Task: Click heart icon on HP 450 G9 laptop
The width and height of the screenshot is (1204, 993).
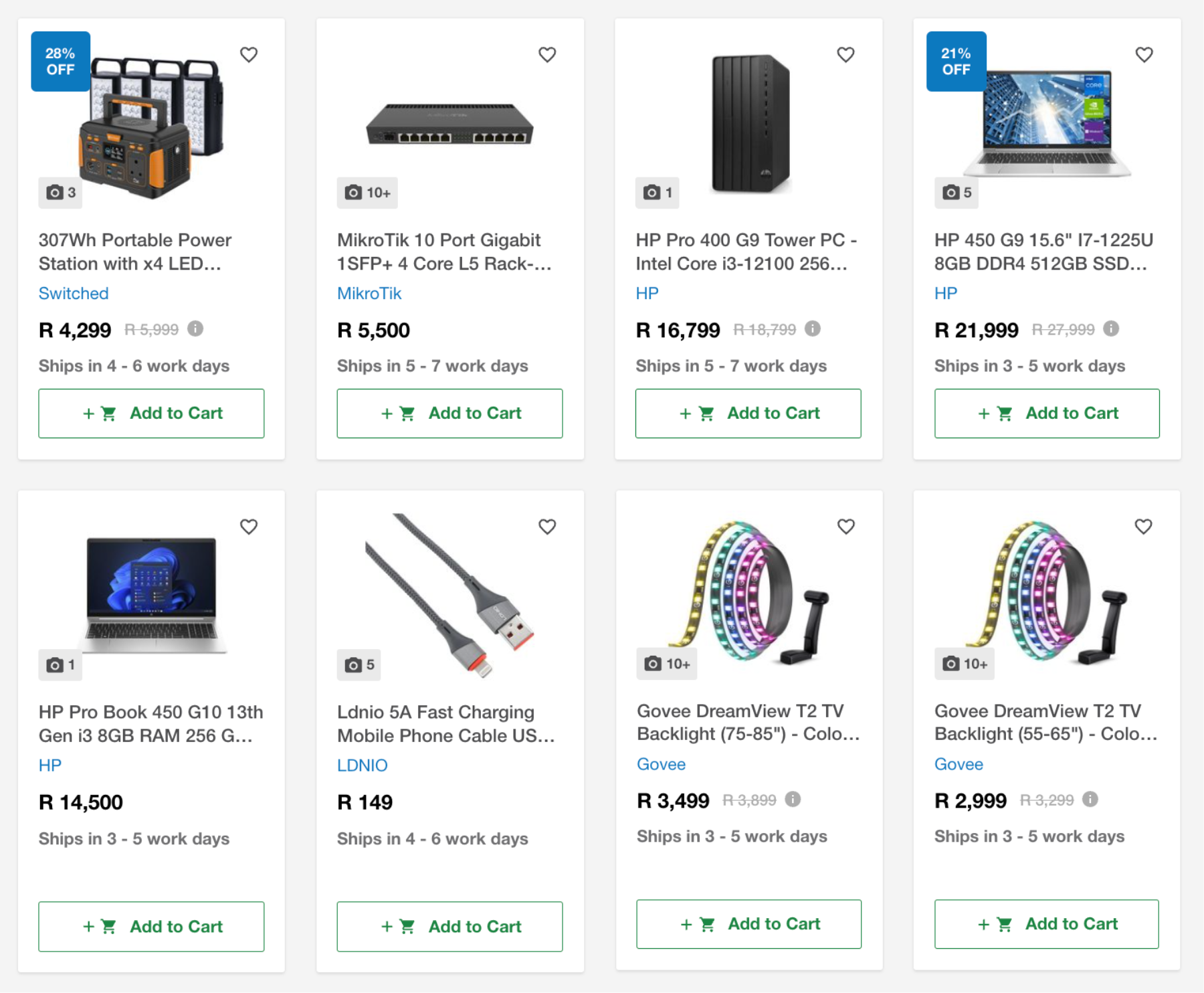Action: pos(1144,55)
